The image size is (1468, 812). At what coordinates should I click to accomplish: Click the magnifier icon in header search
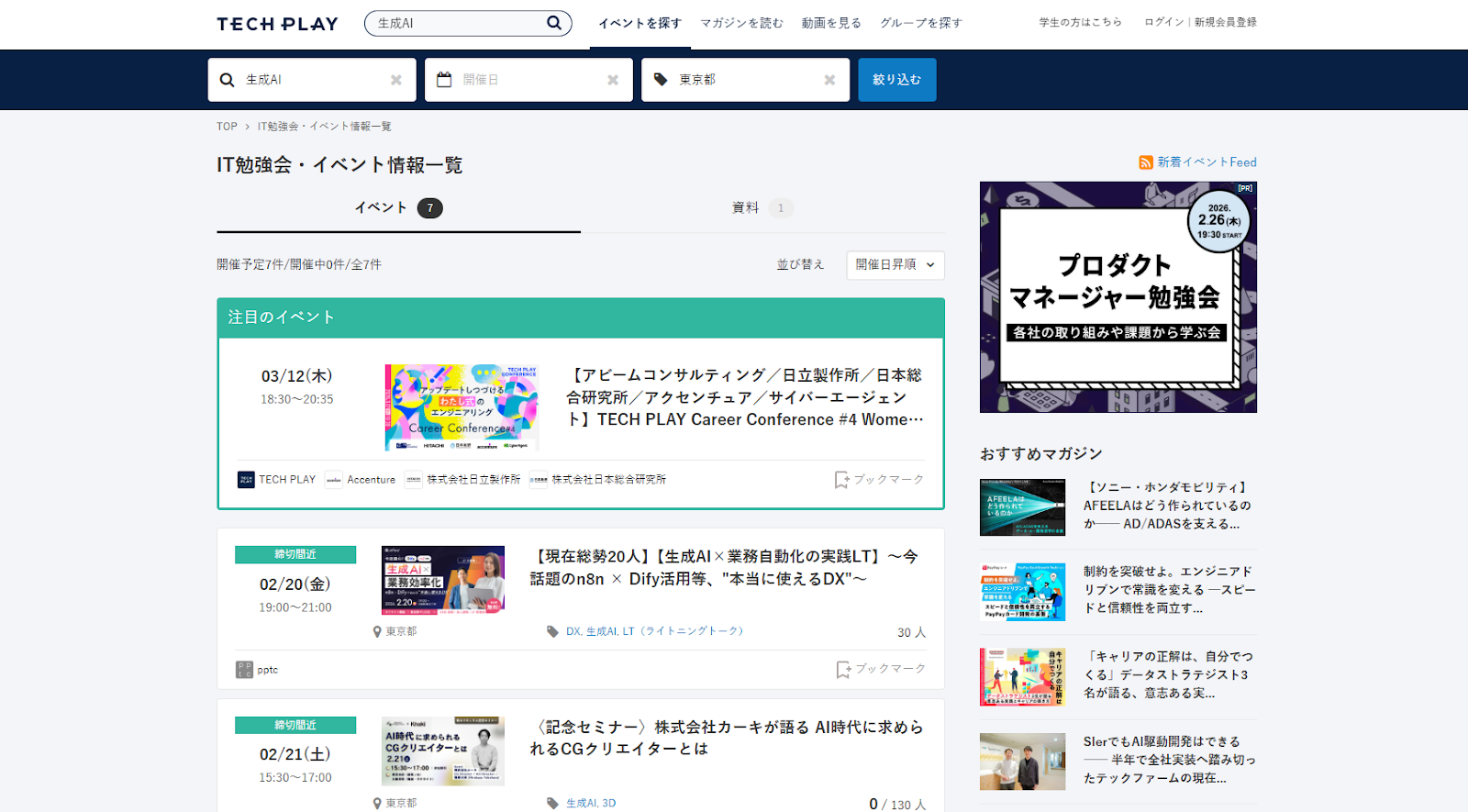coord(553,23)
